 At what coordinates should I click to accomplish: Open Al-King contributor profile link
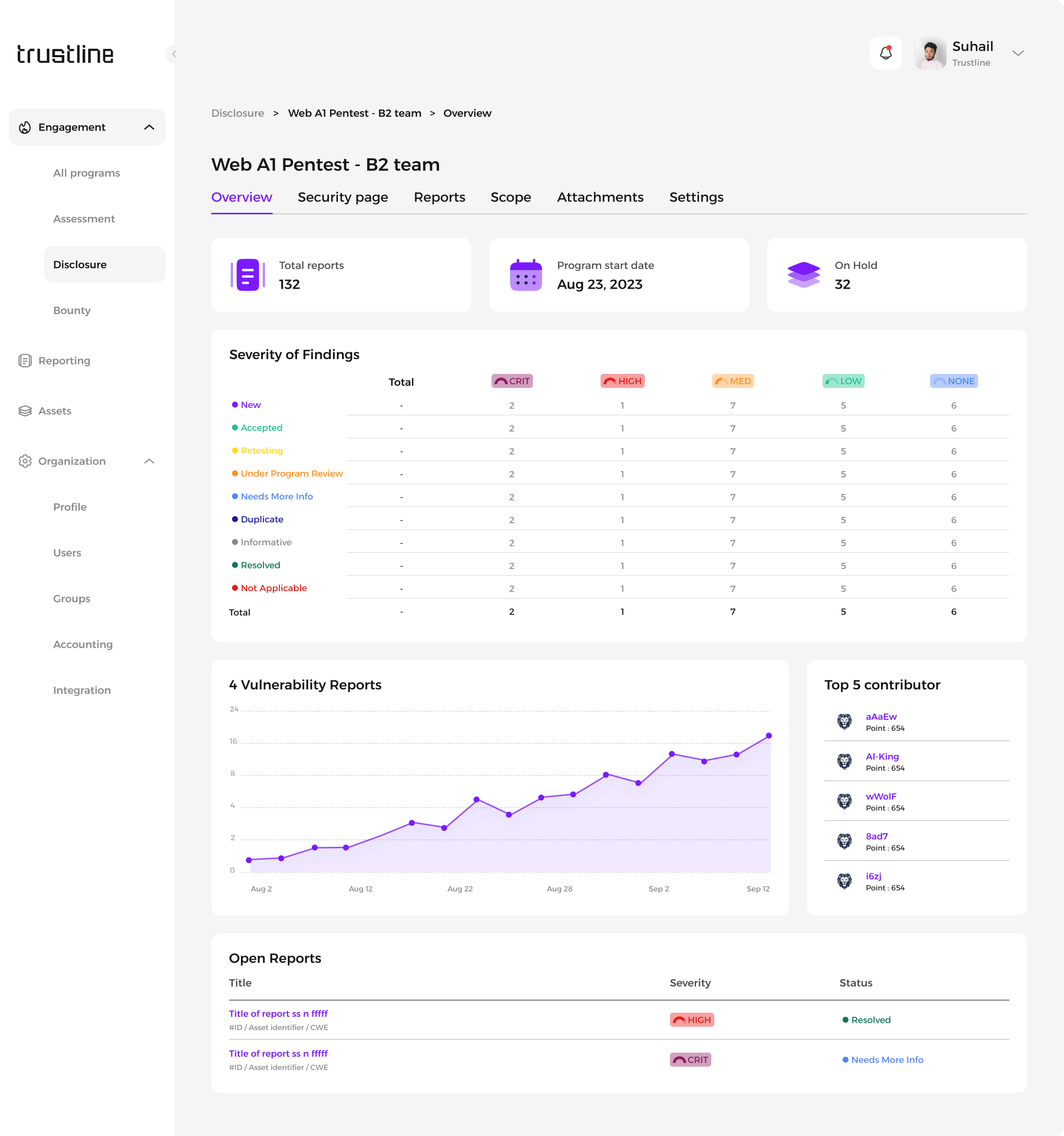pyautogui.click(x=882, y=756)
